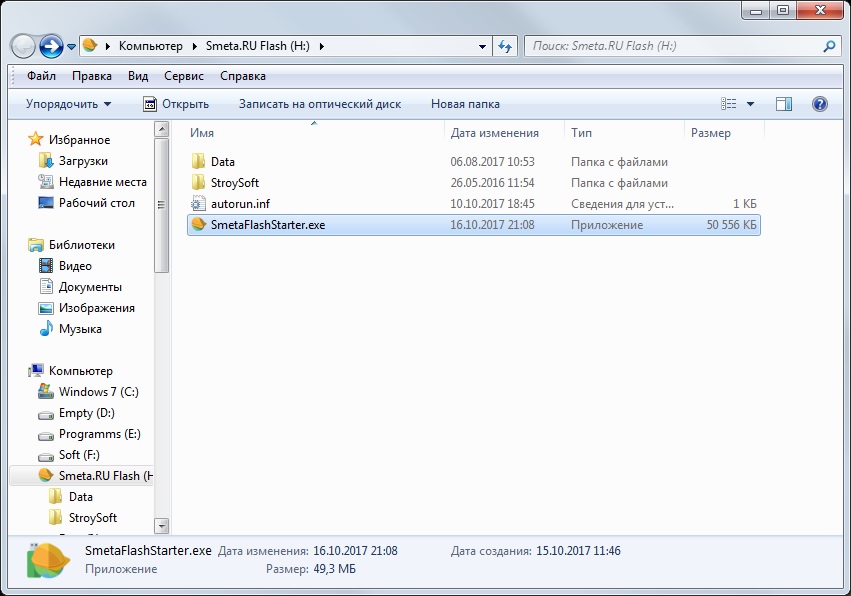Open the view options dropdown arrow
851x596 pixels.
[x=751, y=104]
